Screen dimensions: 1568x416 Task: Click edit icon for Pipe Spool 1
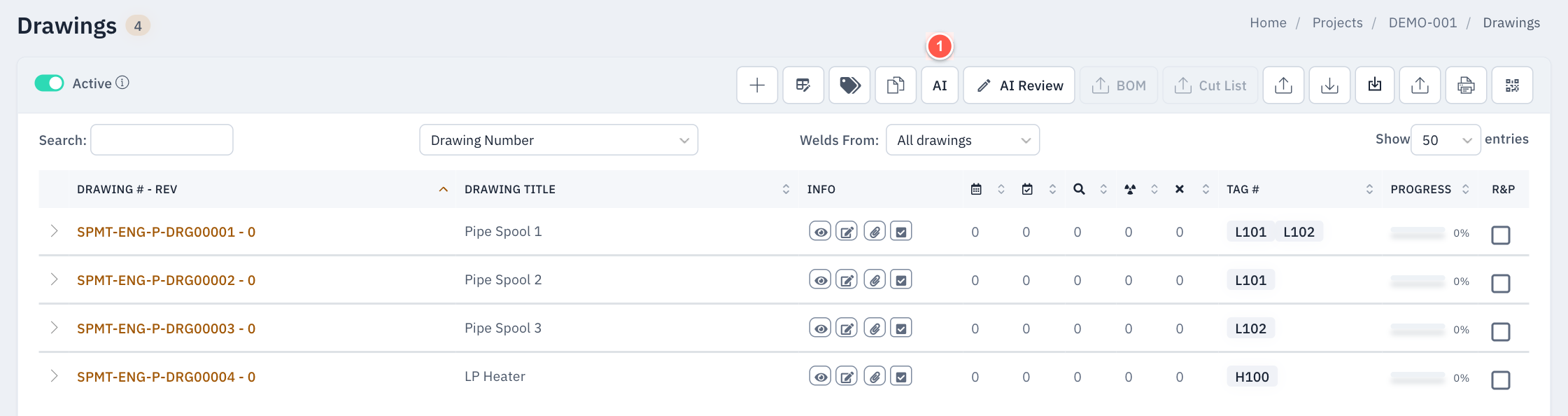tap(847, 231)
